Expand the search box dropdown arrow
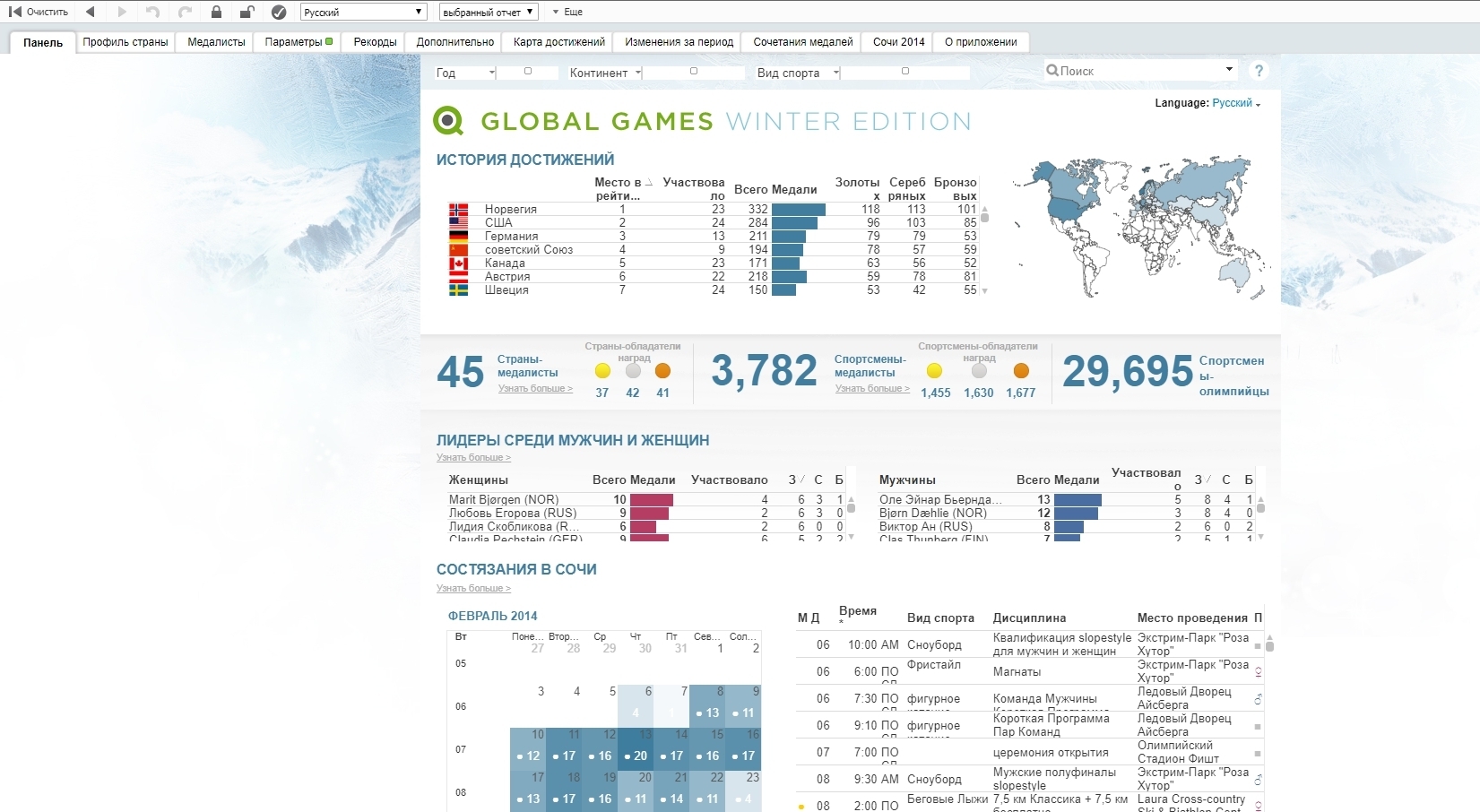The image size is (1480, 812). pyautogui.click(x=1229, y=69)
